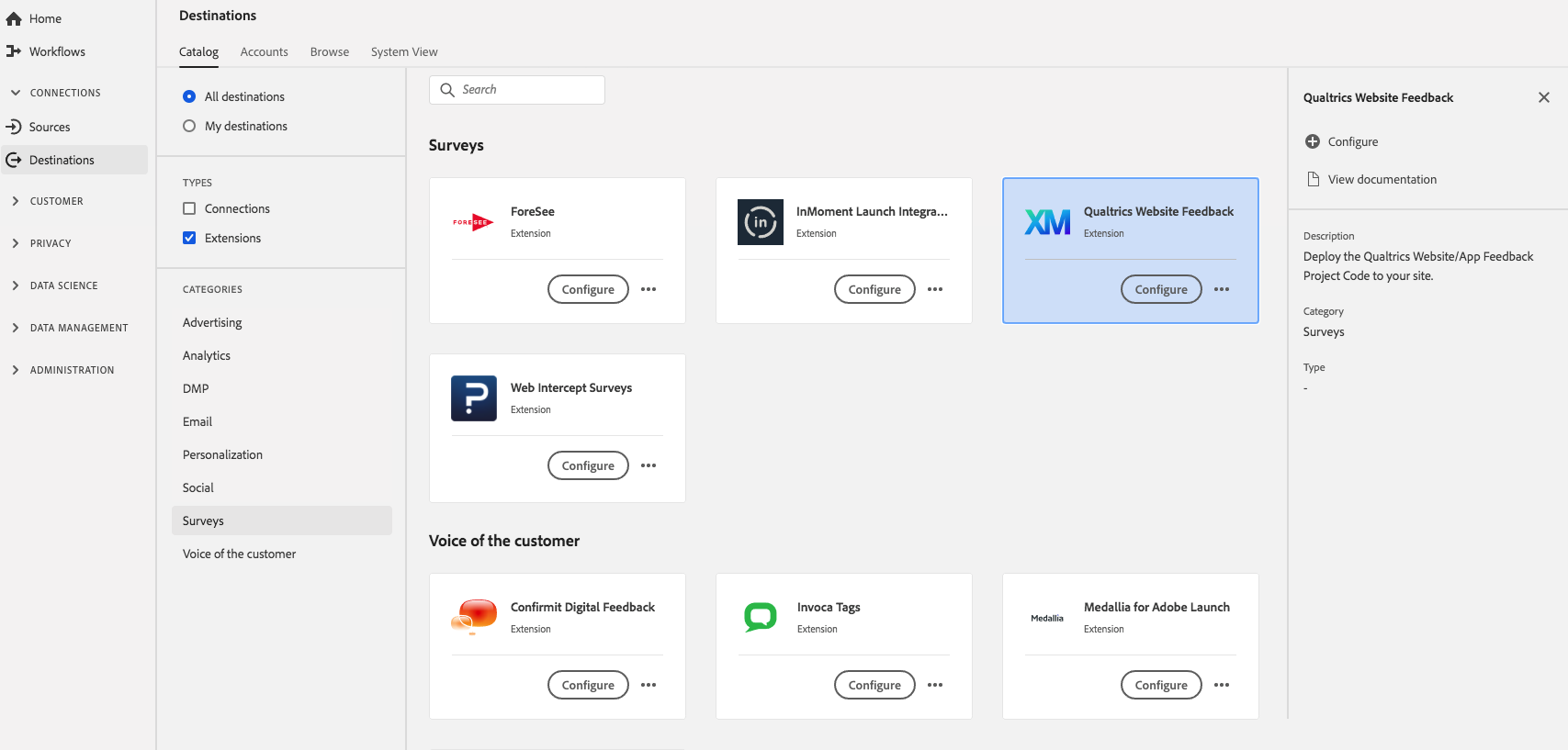
Task: Filter by DMP category
Action: [196, 388]
